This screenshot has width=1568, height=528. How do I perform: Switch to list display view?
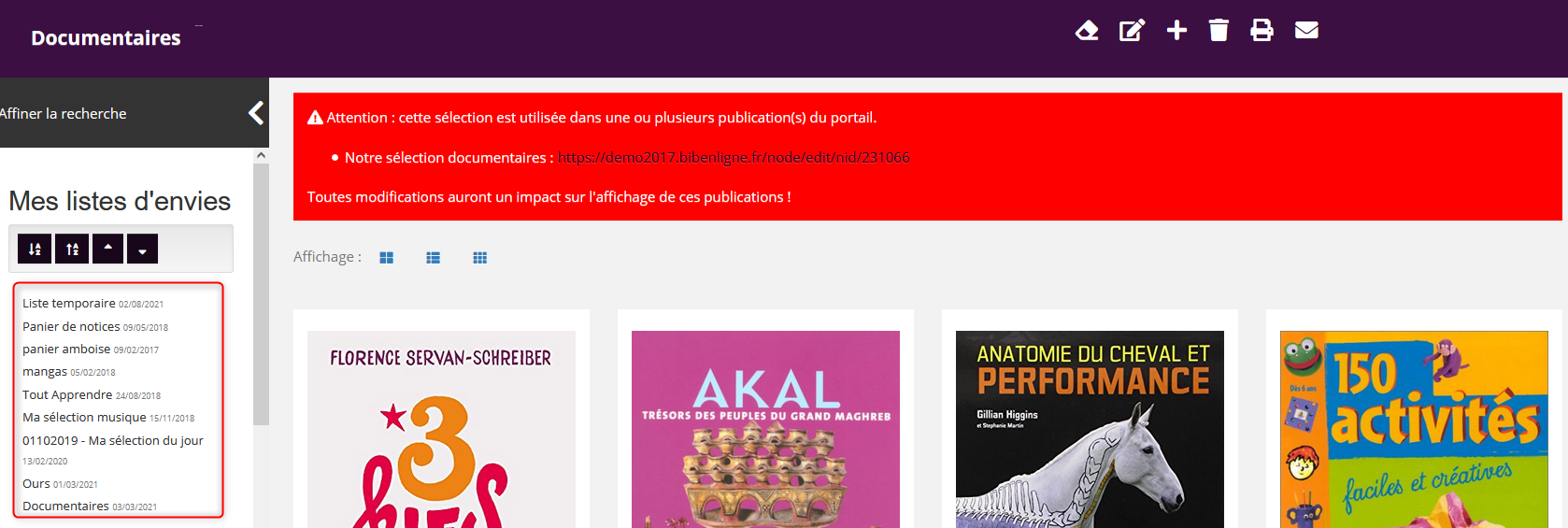point(433,258)
